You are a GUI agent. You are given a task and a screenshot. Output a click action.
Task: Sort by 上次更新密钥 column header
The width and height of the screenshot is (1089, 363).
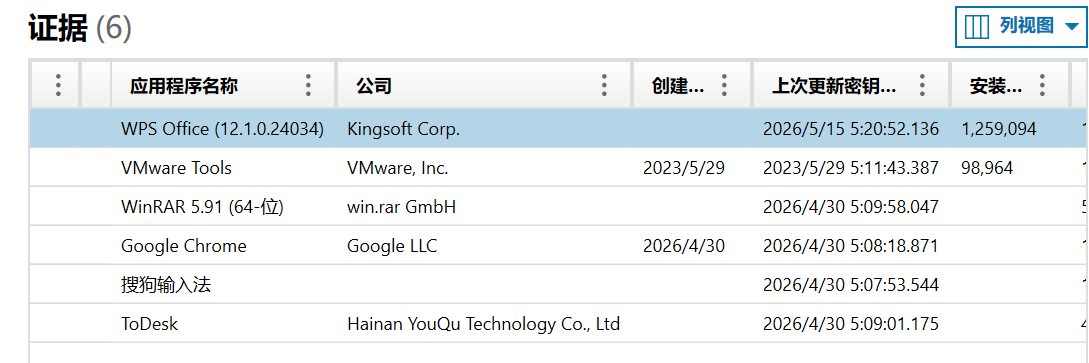[833, 86]
